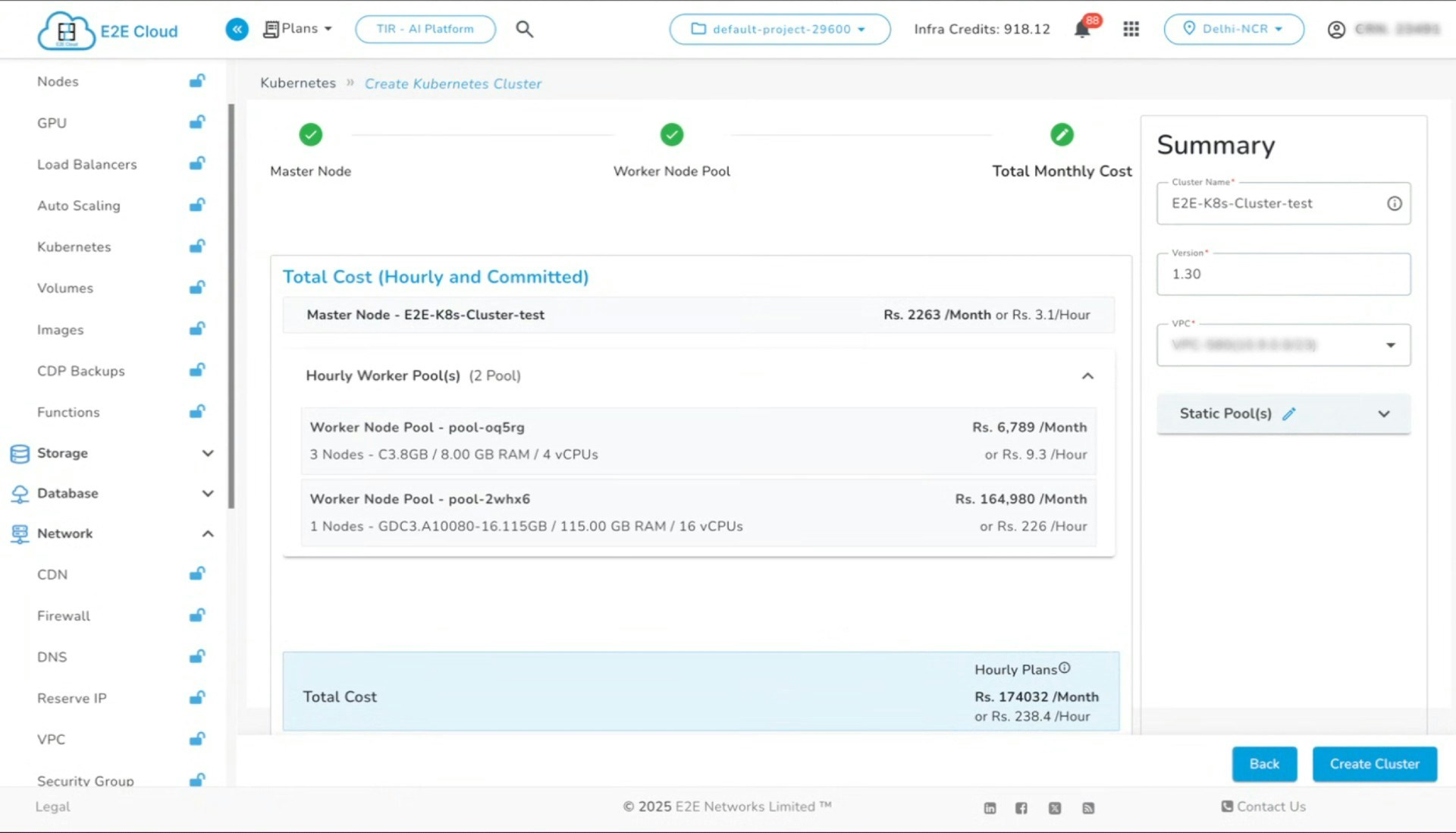
Task: Open Kubernetes breadcrumb link
Action: coord(298,83)
